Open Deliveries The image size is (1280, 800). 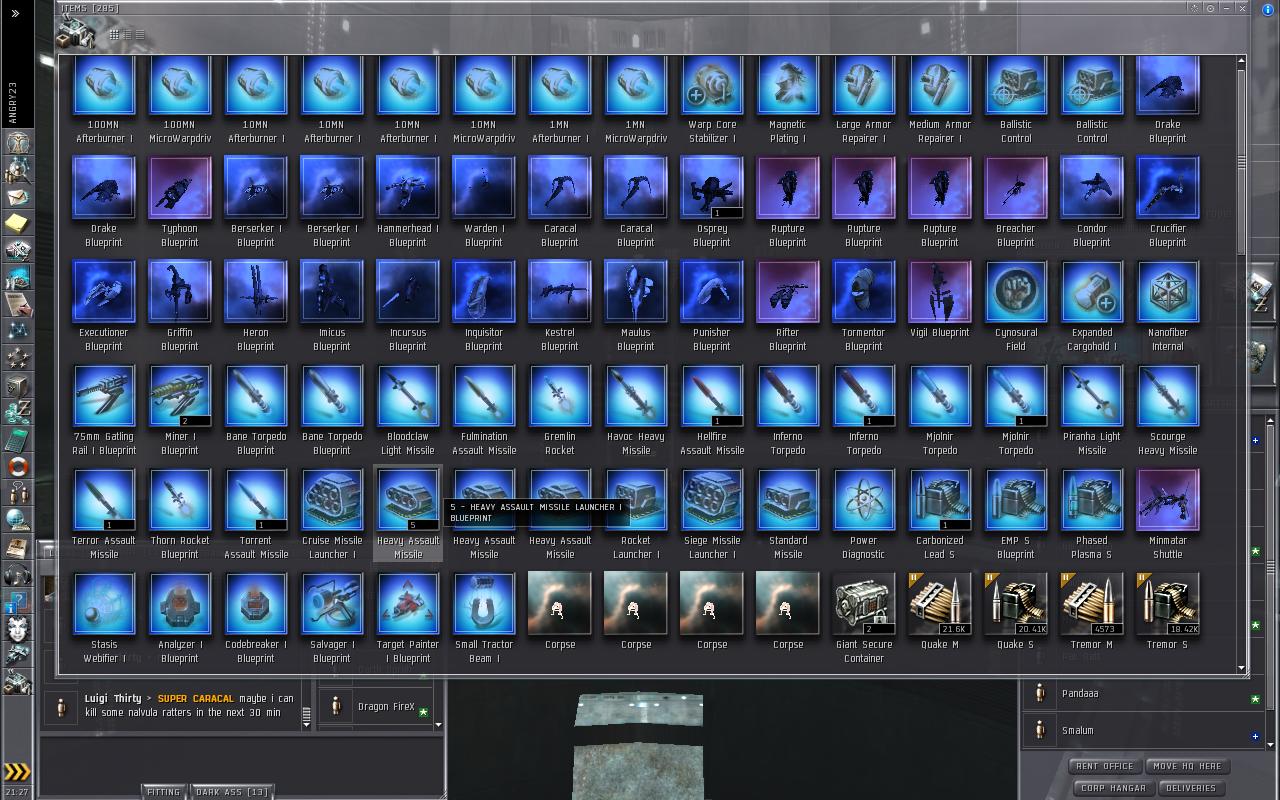pos(1191,788)
